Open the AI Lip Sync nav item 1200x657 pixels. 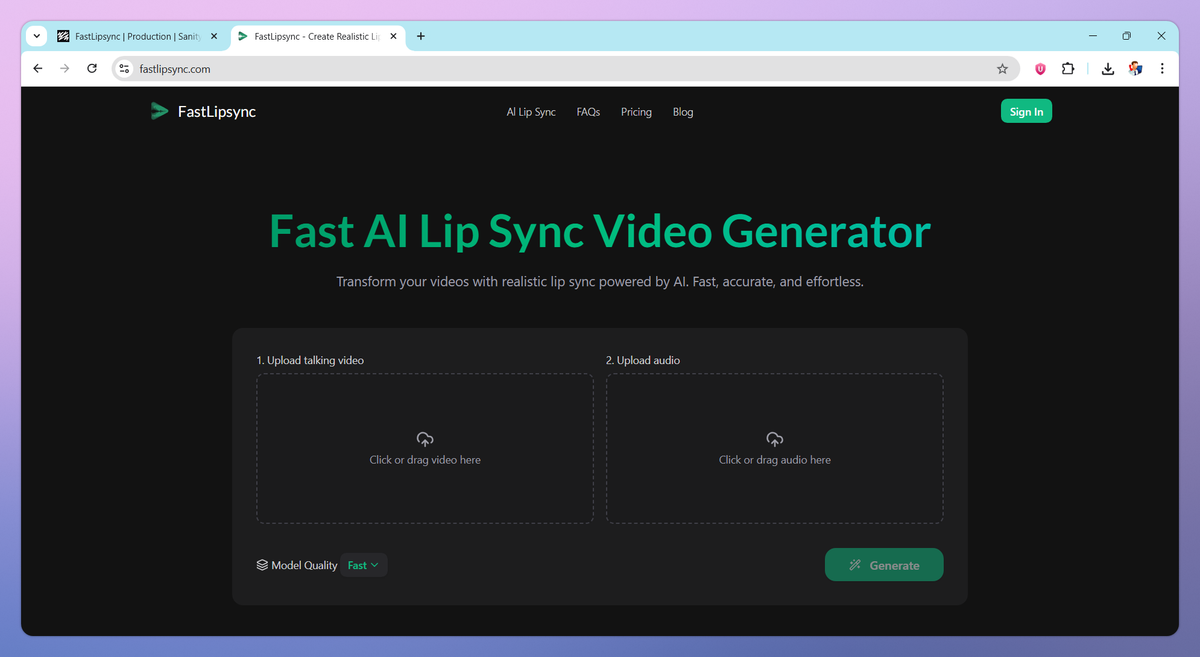(531, 112)
